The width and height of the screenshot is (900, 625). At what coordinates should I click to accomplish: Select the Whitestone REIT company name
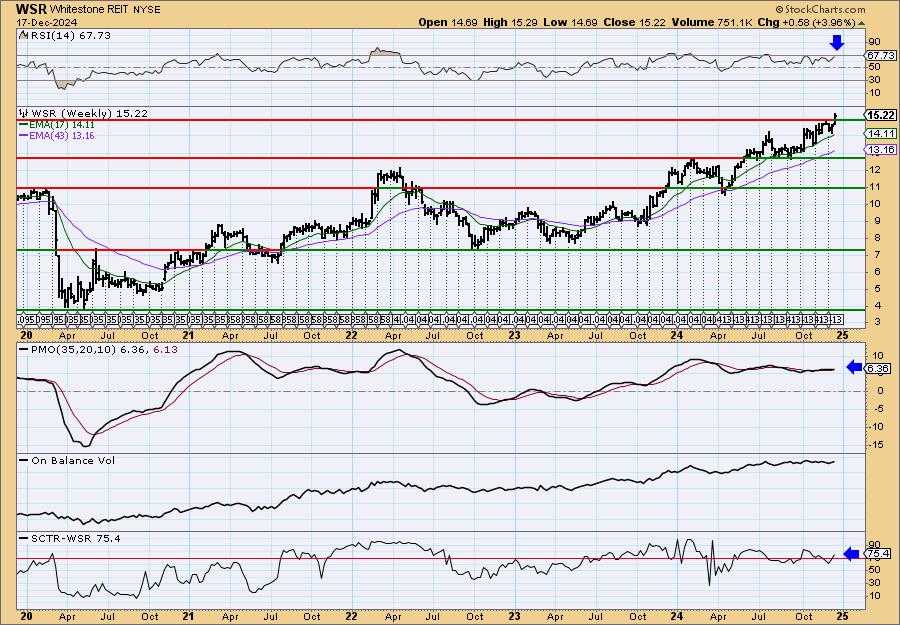tap(89, 10)
